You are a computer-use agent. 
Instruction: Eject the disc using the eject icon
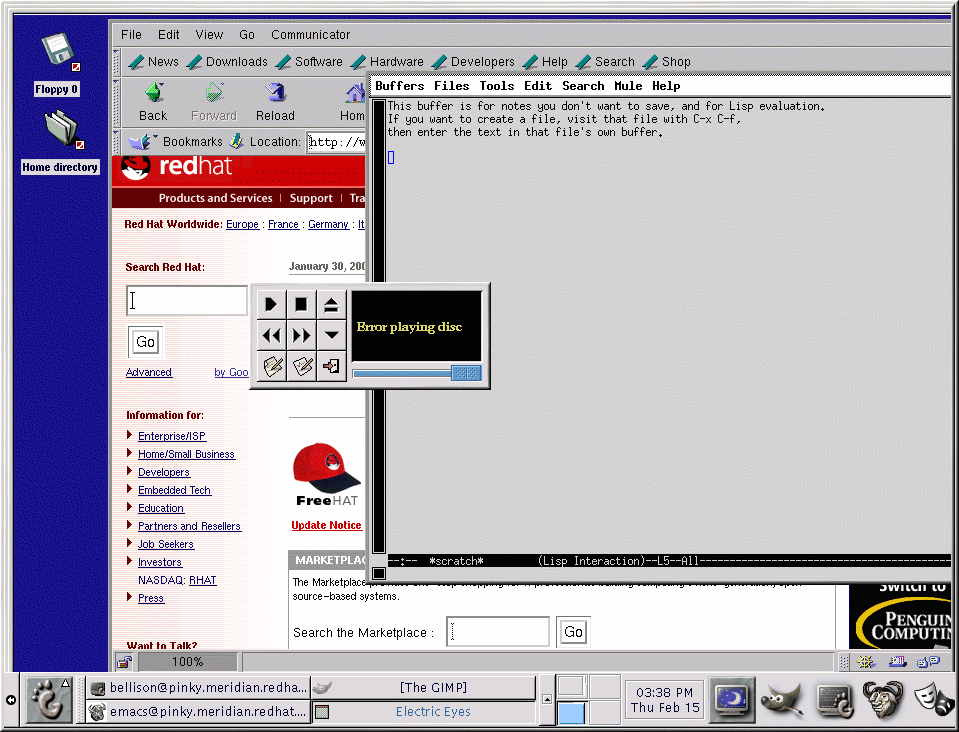point(331,304)
